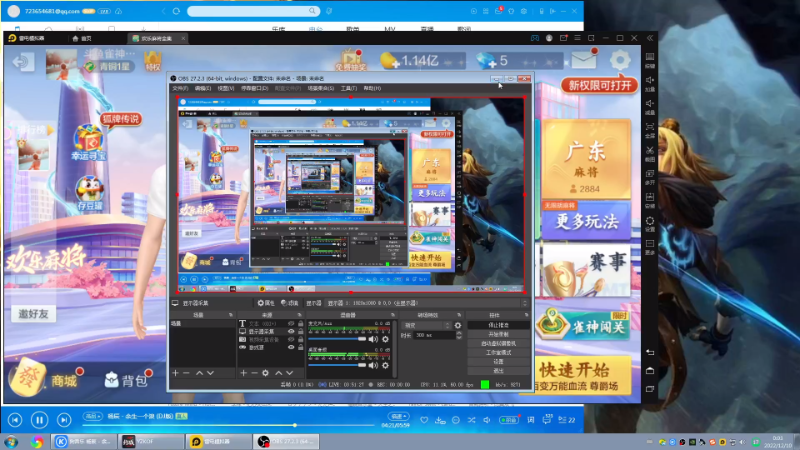Adjust the desktop audio volume slider in OBS

pyautogui.click(x=337, y=365)
